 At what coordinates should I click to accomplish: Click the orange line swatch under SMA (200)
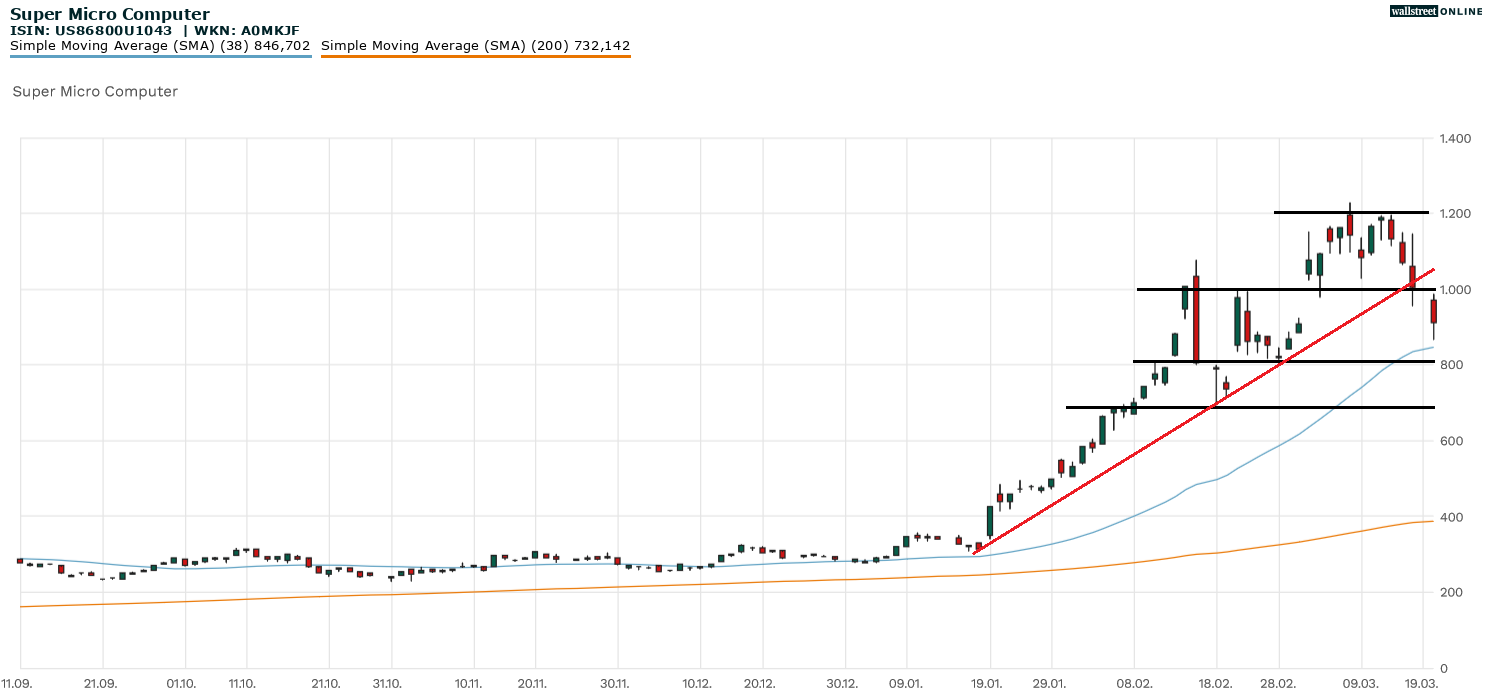[475, 56]
